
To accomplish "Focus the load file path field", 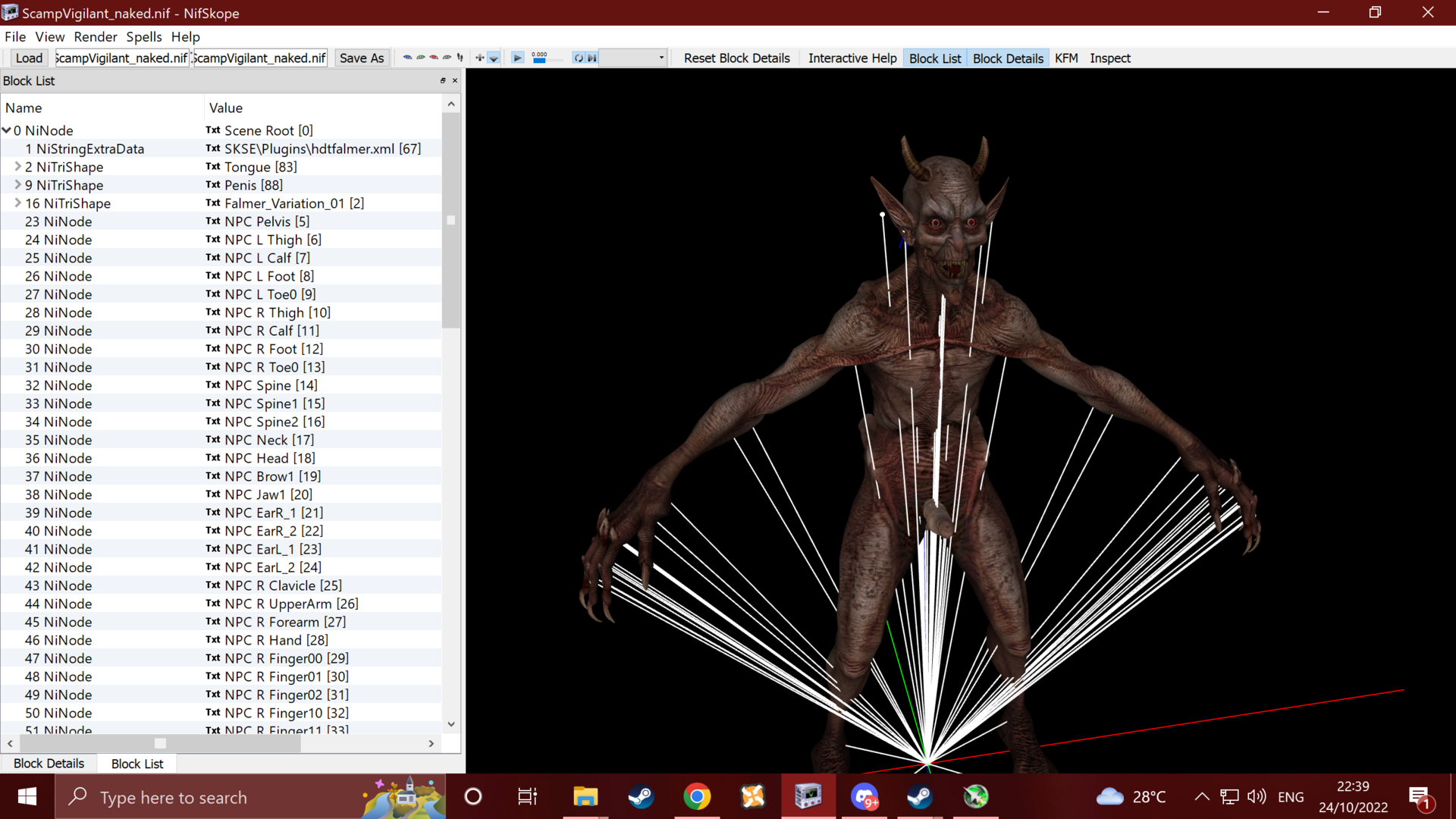I will pyautogui.click(x=121, y=58).
